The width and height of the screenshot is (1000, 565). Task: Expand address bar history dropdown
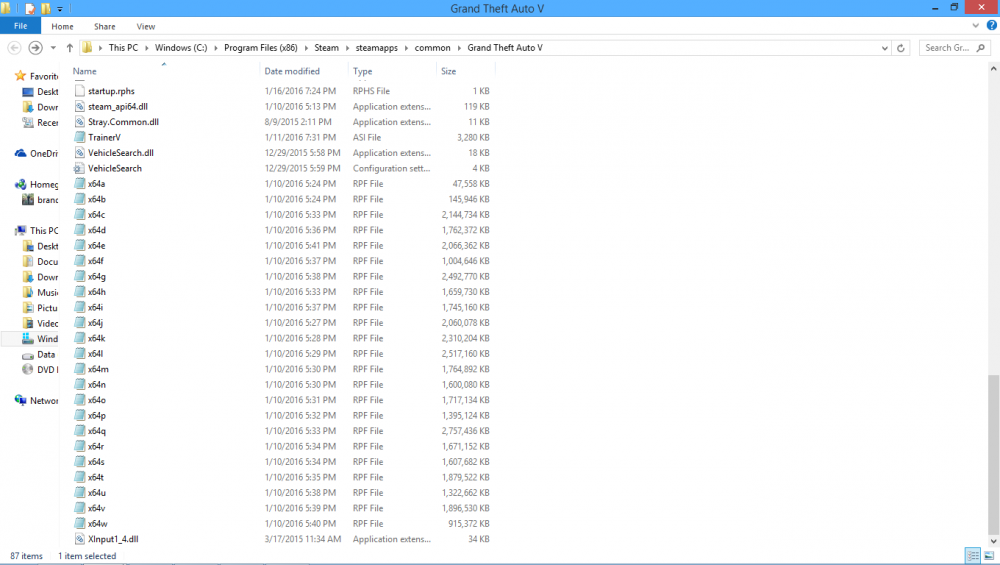(885, 48)
